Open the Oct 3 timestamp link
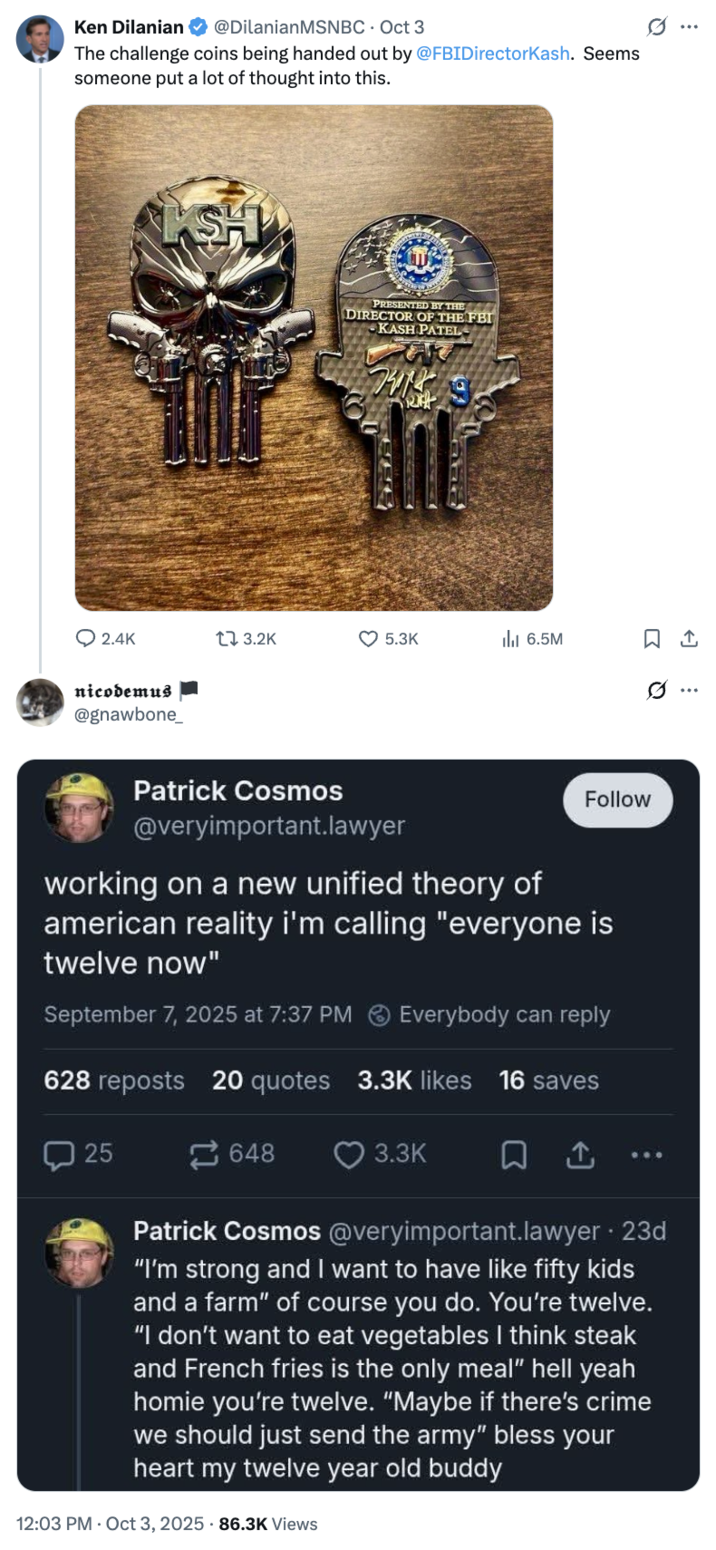 pyautogui.click(x=401, y=27)
